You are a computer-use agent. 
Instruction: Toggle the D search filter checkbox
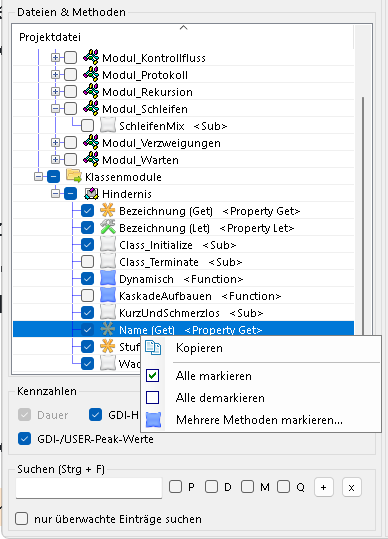[211, 487]
